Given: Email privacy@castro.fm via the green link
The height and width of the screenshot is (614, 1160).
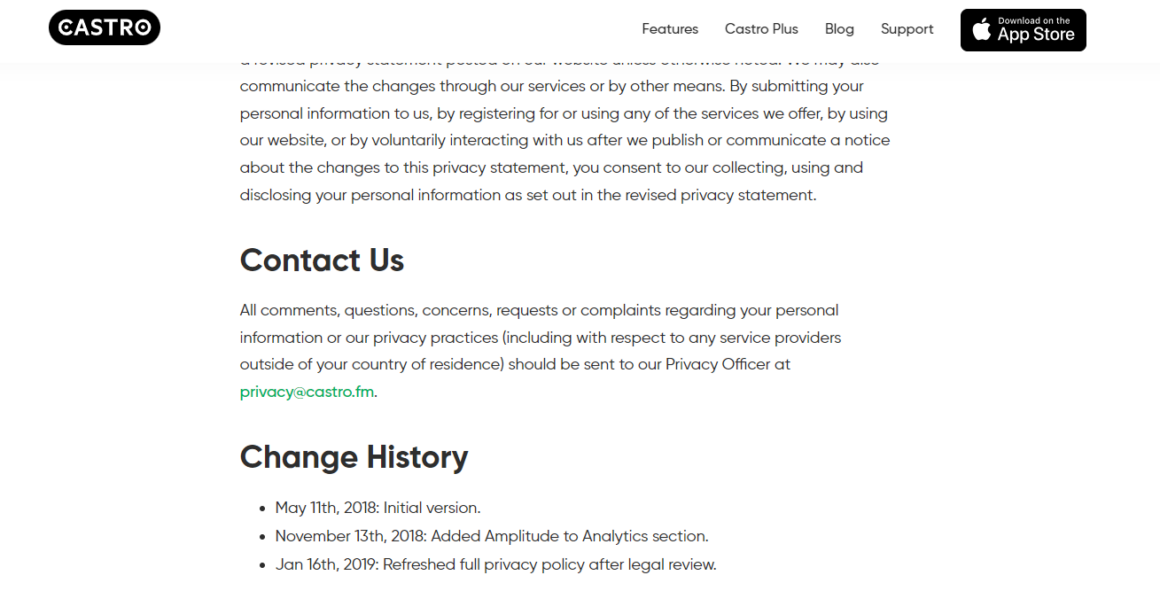Looking at the screenshot, I should point(306,392).
